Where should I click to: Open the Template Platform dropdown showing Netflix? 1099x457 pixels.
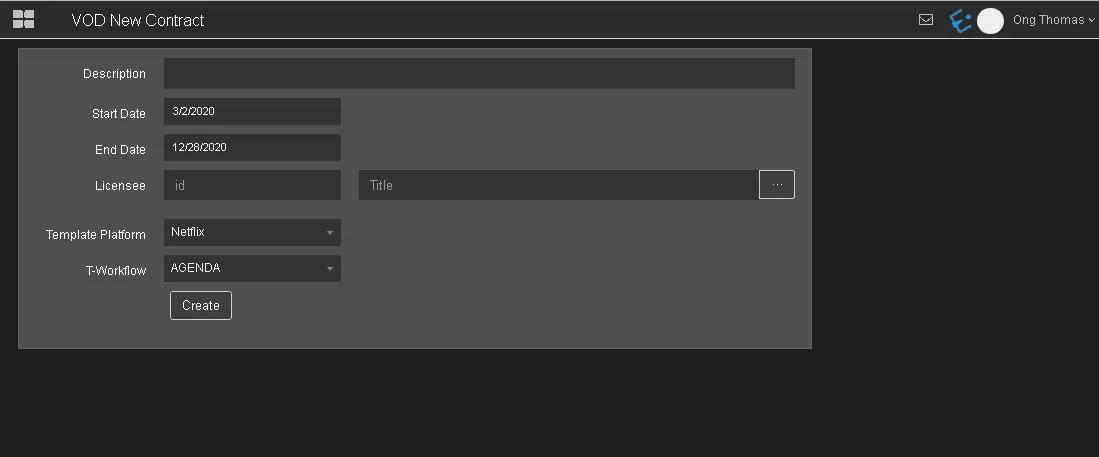(x=252, y=232)
